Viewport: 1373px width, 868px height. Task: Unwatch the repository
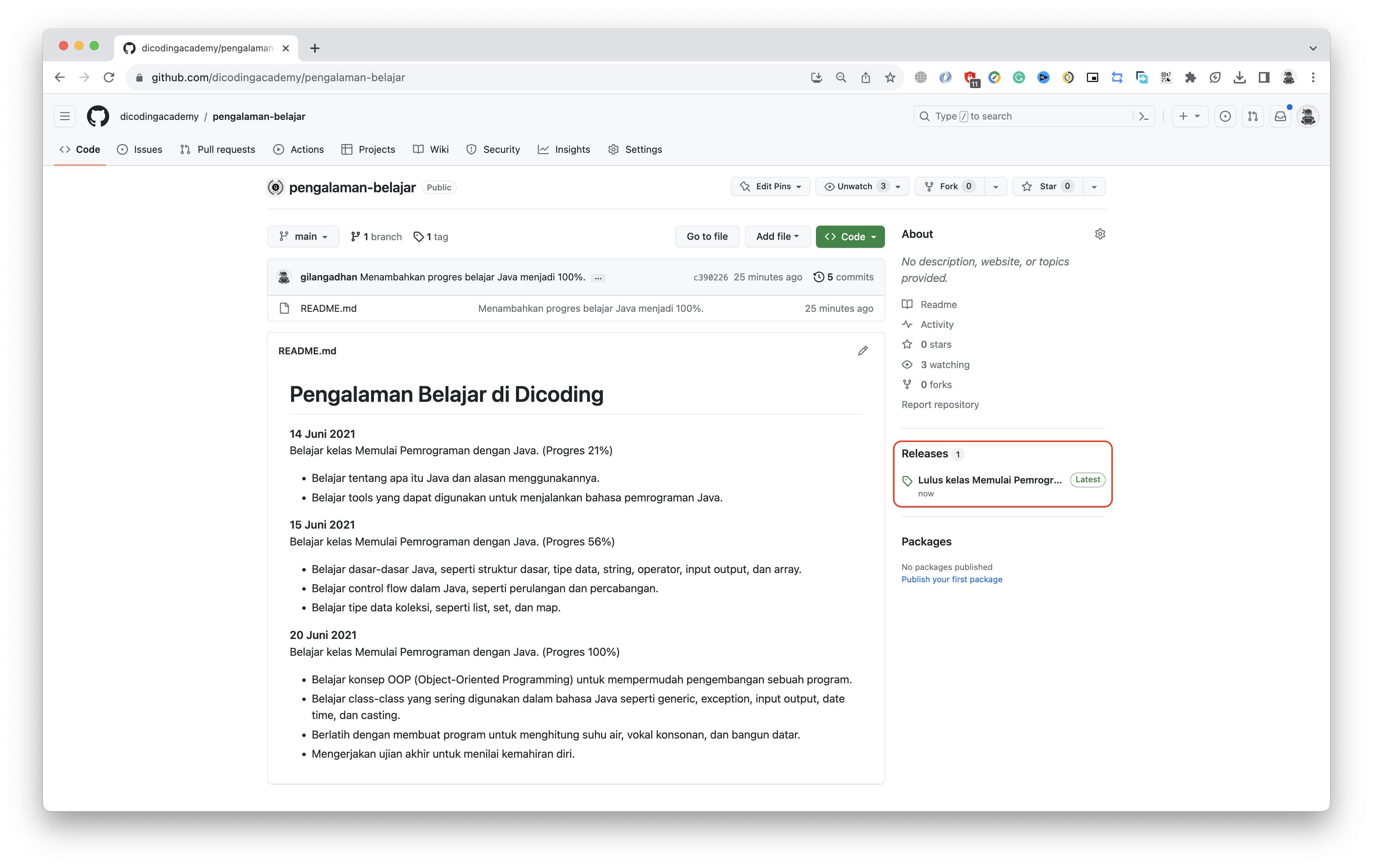pos(862,187)
